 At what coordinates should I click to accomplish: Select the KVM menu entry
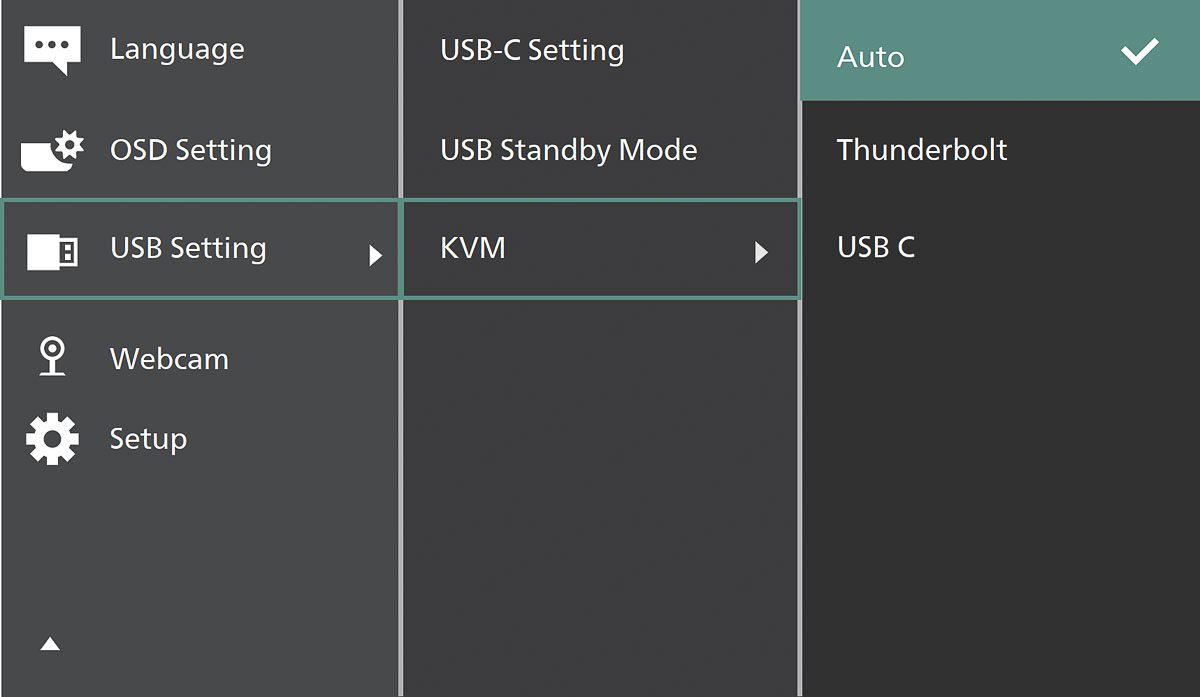pos(473,248)
